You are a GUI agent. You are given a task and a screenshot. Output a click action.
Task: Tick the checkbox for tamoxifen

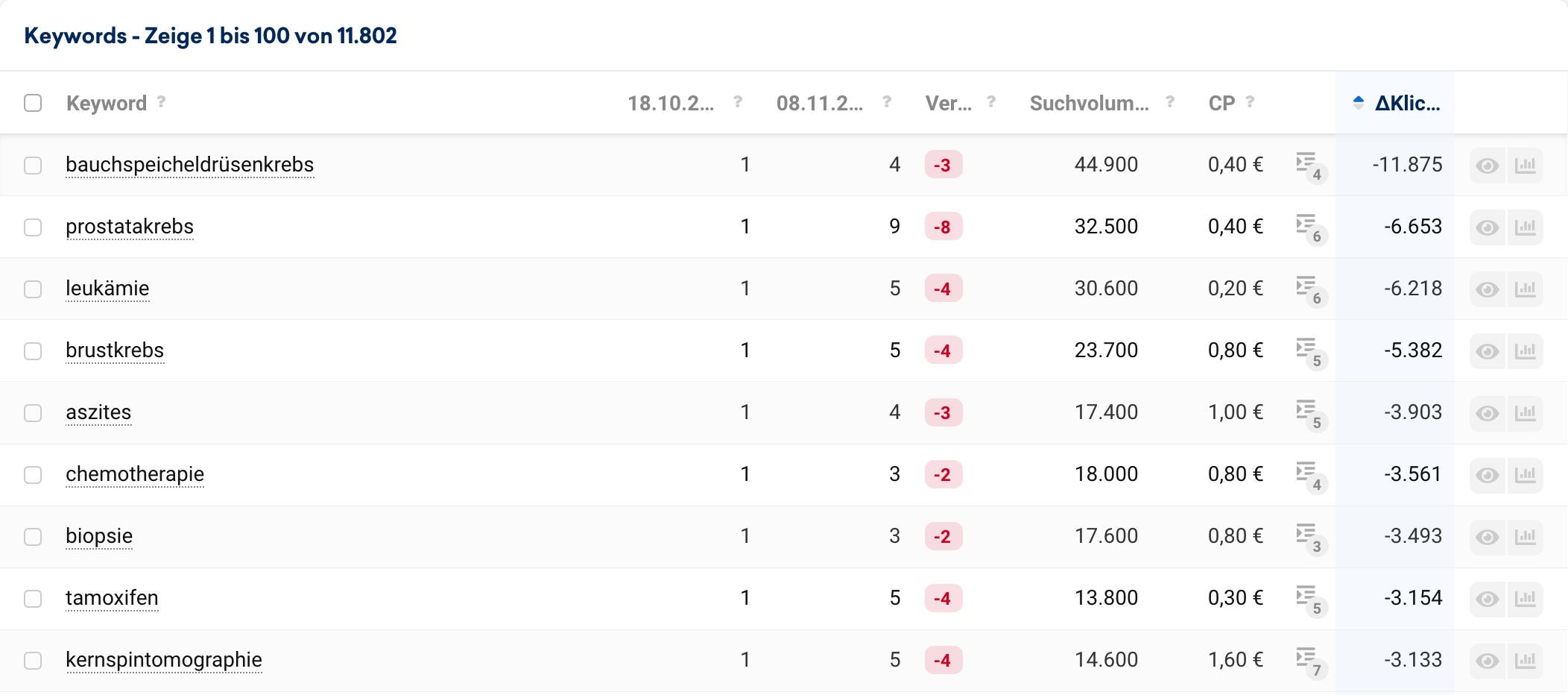click(x=33, y=598)
